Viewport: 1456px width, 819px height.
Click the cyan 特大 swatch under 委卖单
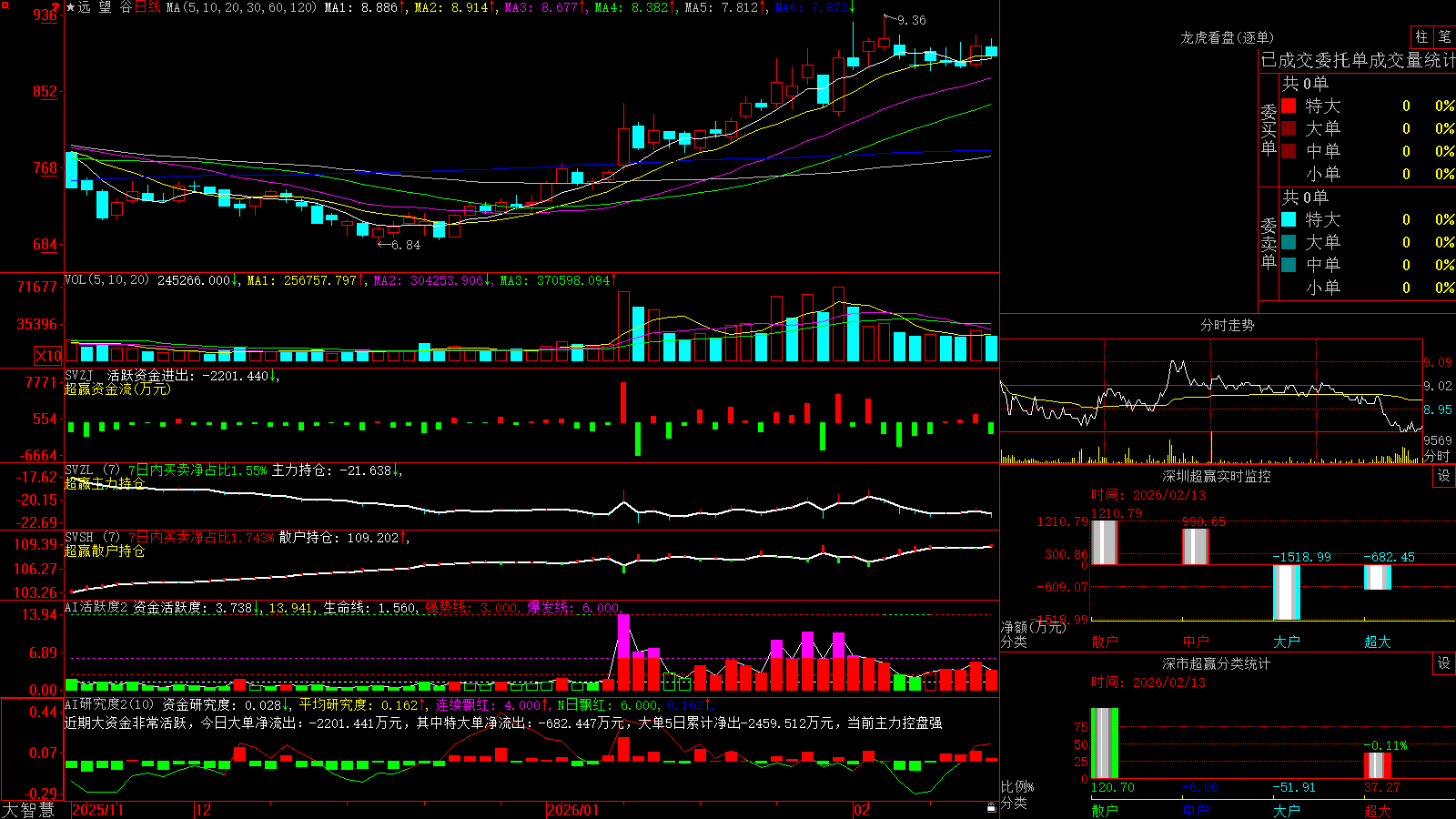point(1289,219)
